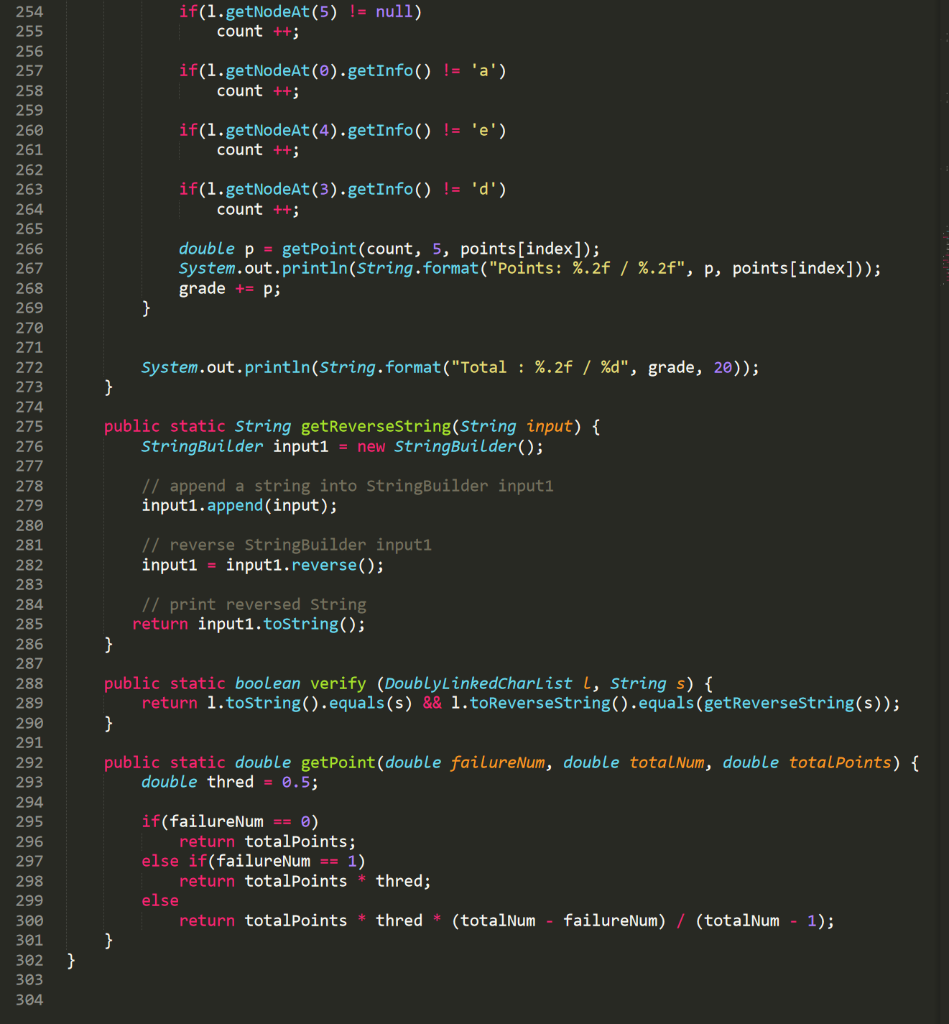The height and width of the screenshot is (1024, 949).
Task: Click the DoublyLinkedCharList parameter type
Action: tap(478, 683)
